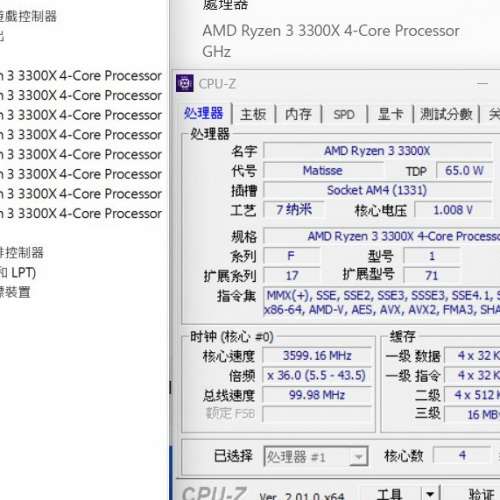The width and height of the screenshot is (500, 500).
Task: Click the 扩展型号 value 71
Action: pyautogui.click(x=432, y=276)
